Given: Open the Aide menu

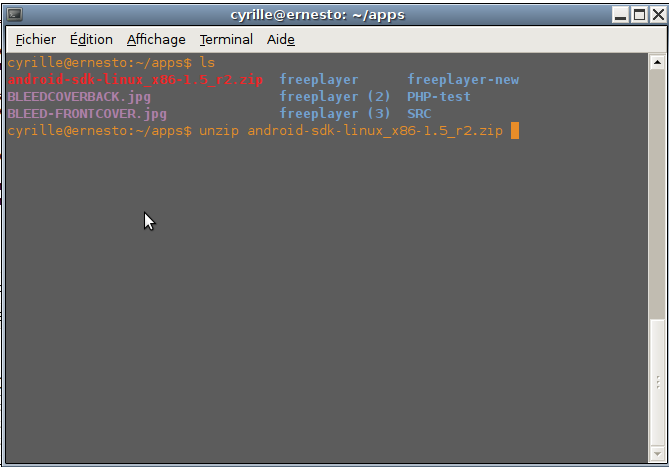Looking at the screenshot, I should 280,39.
